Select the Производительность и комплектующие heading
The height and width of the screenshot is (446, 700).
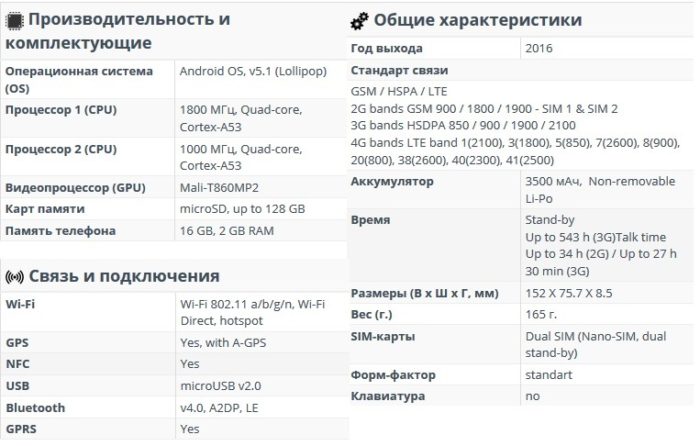pyautogui.click(x=118, y=31)
